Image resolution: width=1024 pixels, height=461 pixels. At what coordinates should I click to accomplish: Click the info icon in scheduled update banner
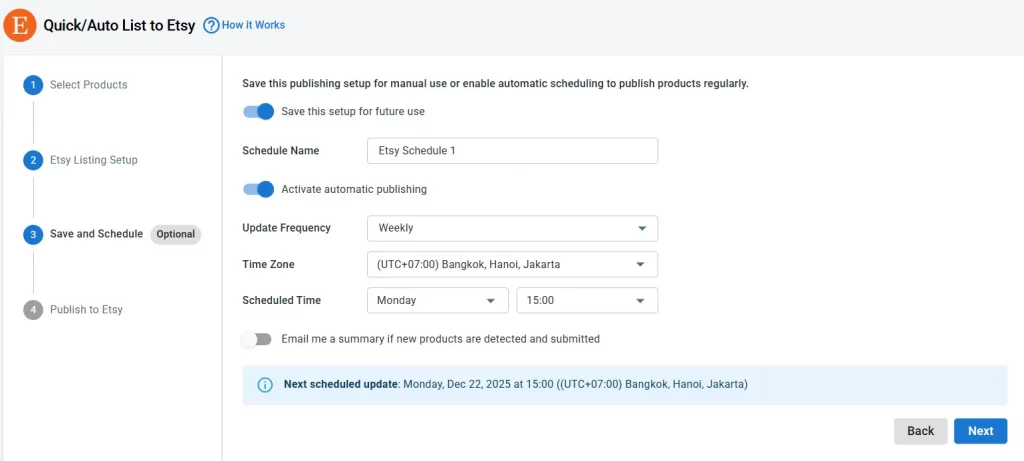coord(264,385)
